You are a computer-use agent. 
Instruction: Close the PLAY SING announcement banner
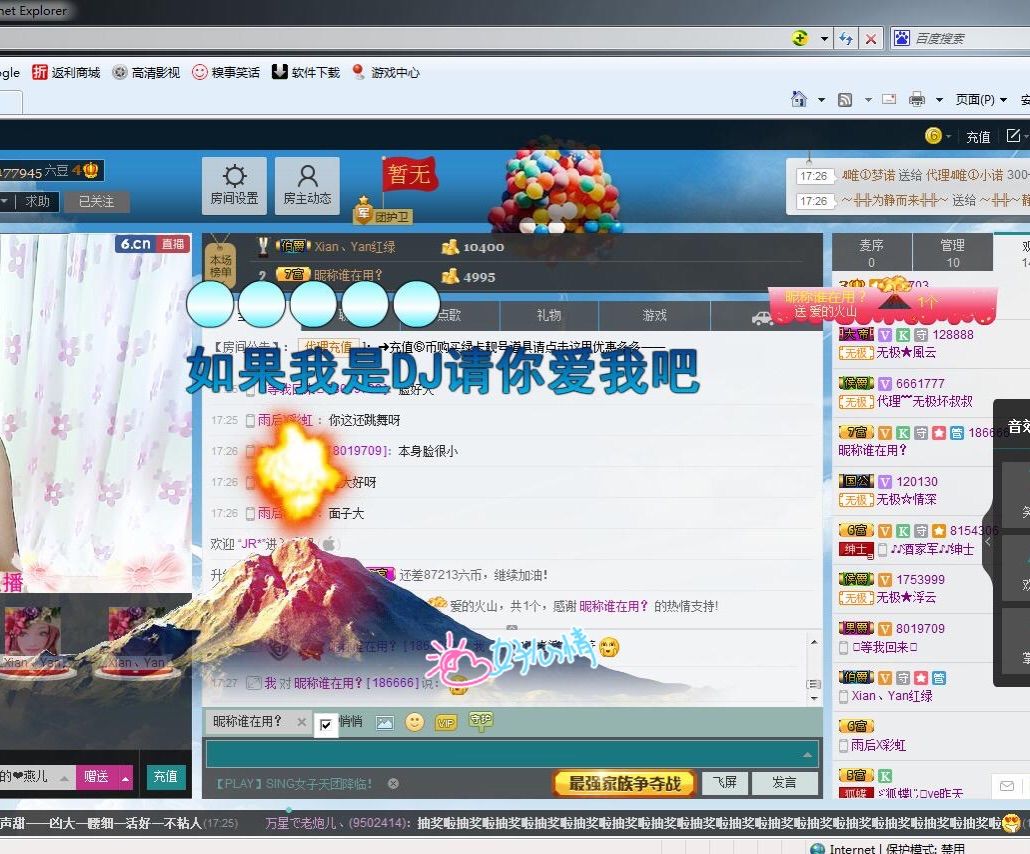click(x=393, y=783)
